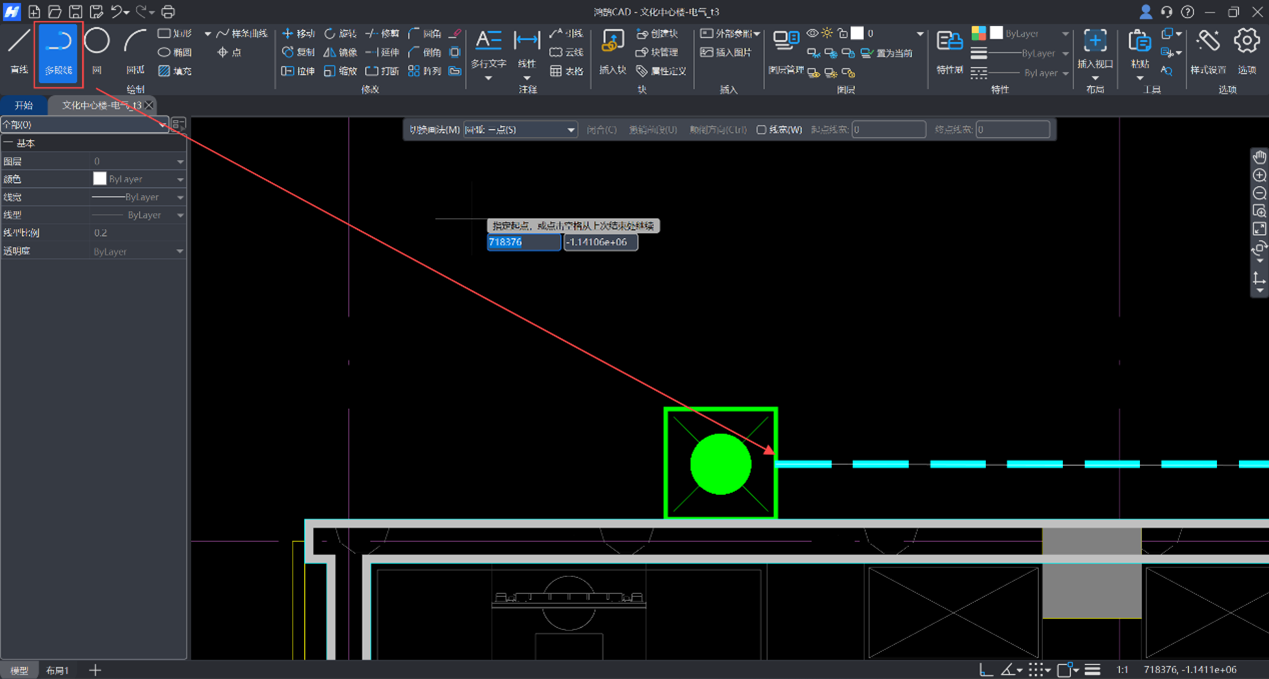Image resolution: width=1269 pixels, height=679 pixels.
Task: Click the print icon in title bar
Action: click(168, 12)
